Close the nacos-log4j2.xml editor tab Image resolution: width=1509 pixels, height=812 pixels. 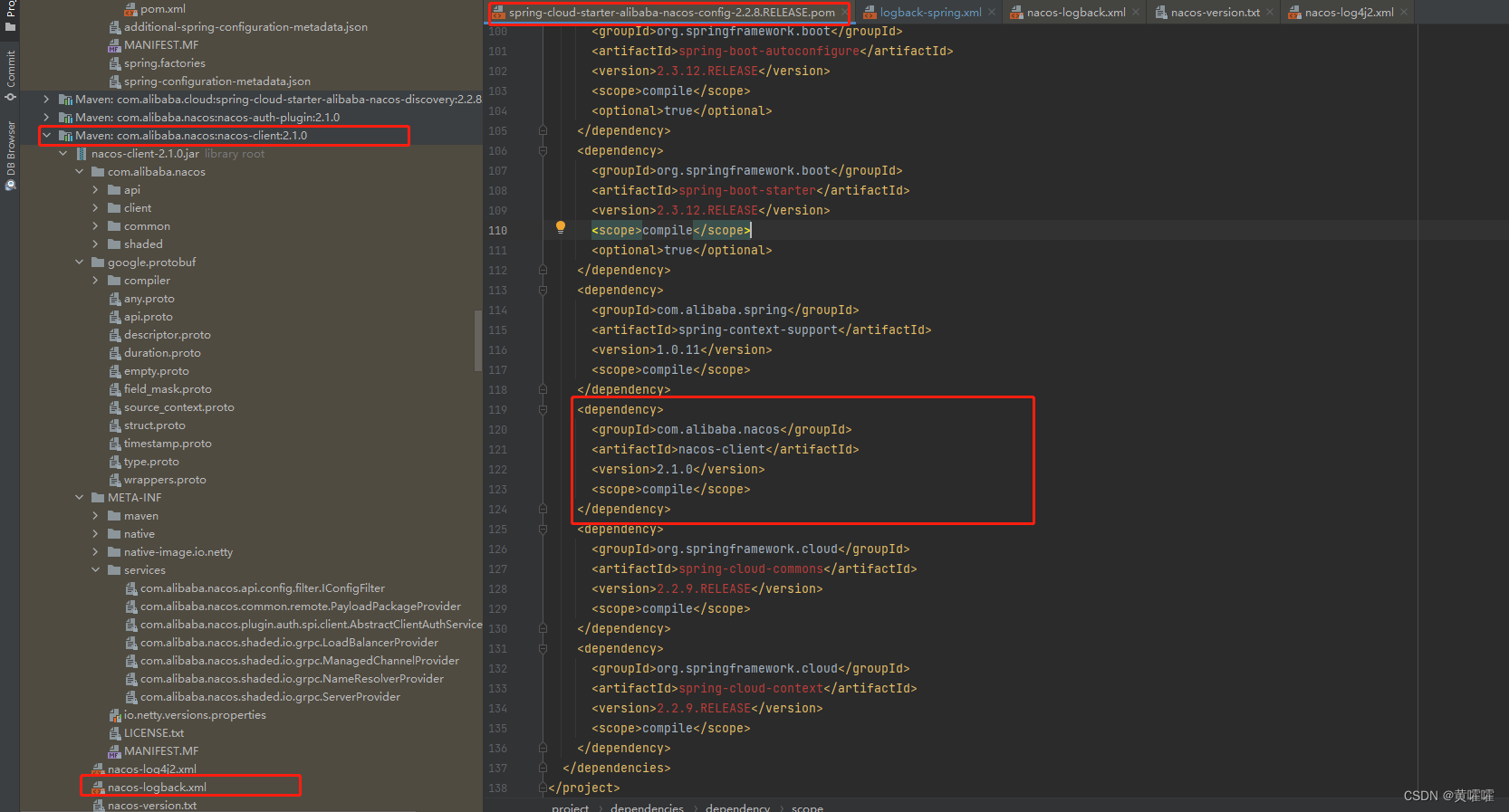click(1404, 12)
